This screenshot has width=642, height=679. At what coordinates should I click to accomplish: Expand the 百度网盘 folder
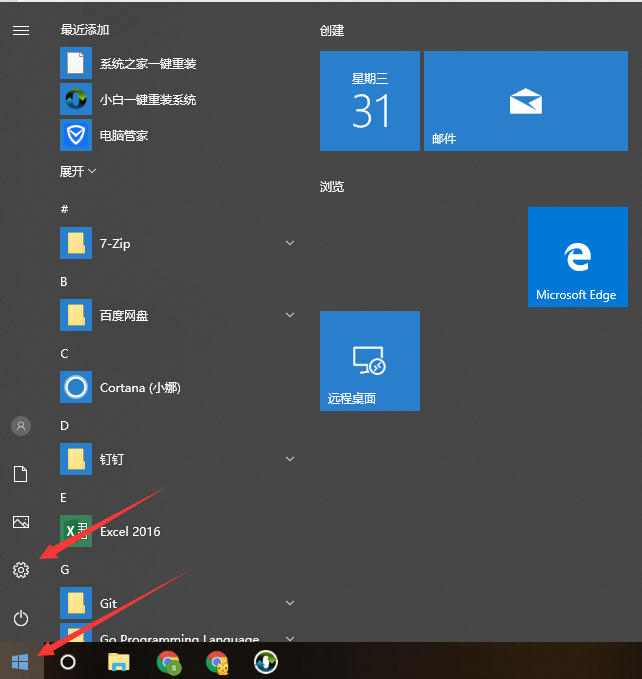[290, 315]
